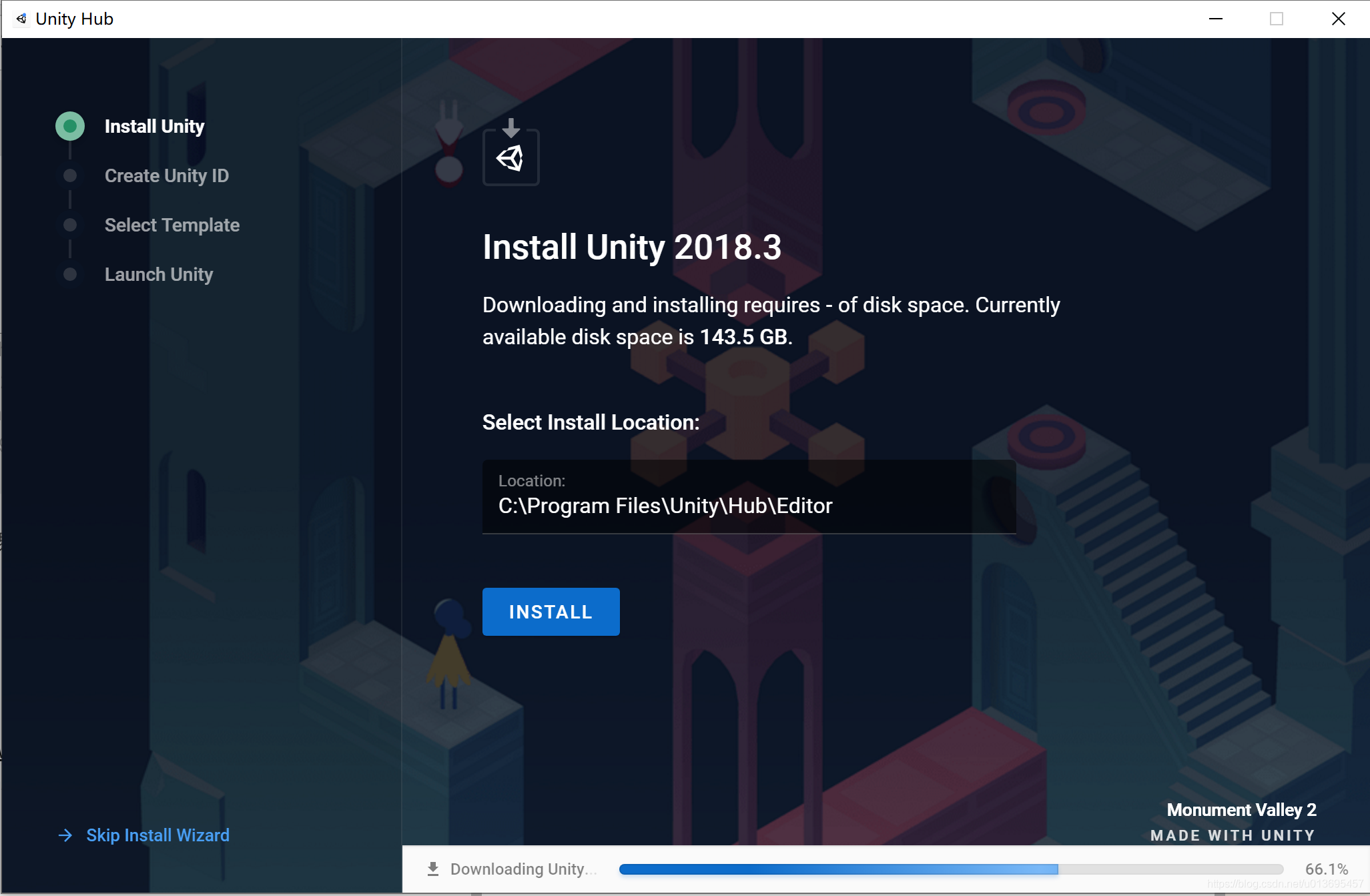Toggle the Install Unity step indicator
This screenshot has height=896, width=1370.
click(70, 126)
